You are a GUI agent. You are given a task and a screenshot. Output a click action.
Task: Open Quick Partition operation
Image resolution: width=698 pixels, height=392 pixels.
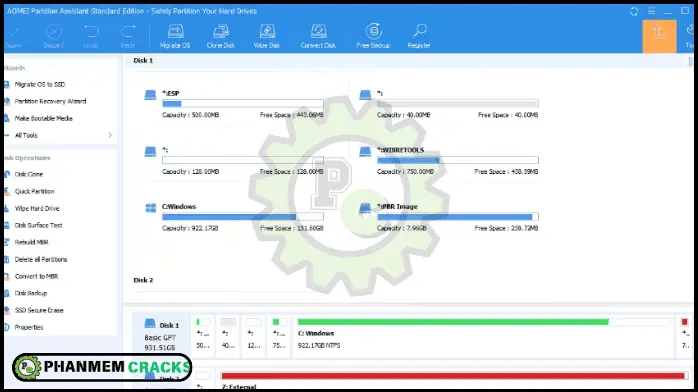[34, 191]
